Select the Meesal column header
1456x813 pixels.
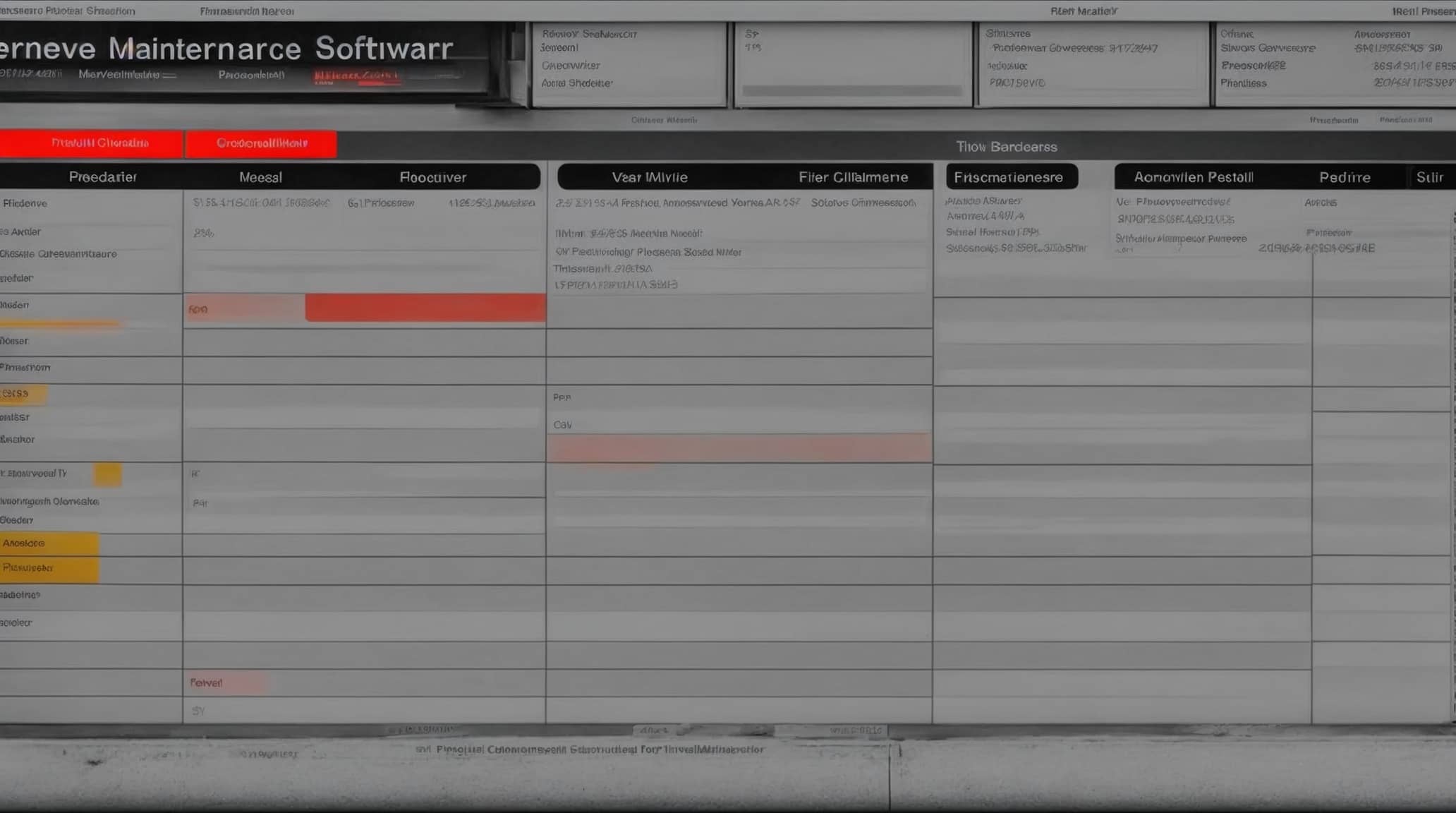pos(260,177)
